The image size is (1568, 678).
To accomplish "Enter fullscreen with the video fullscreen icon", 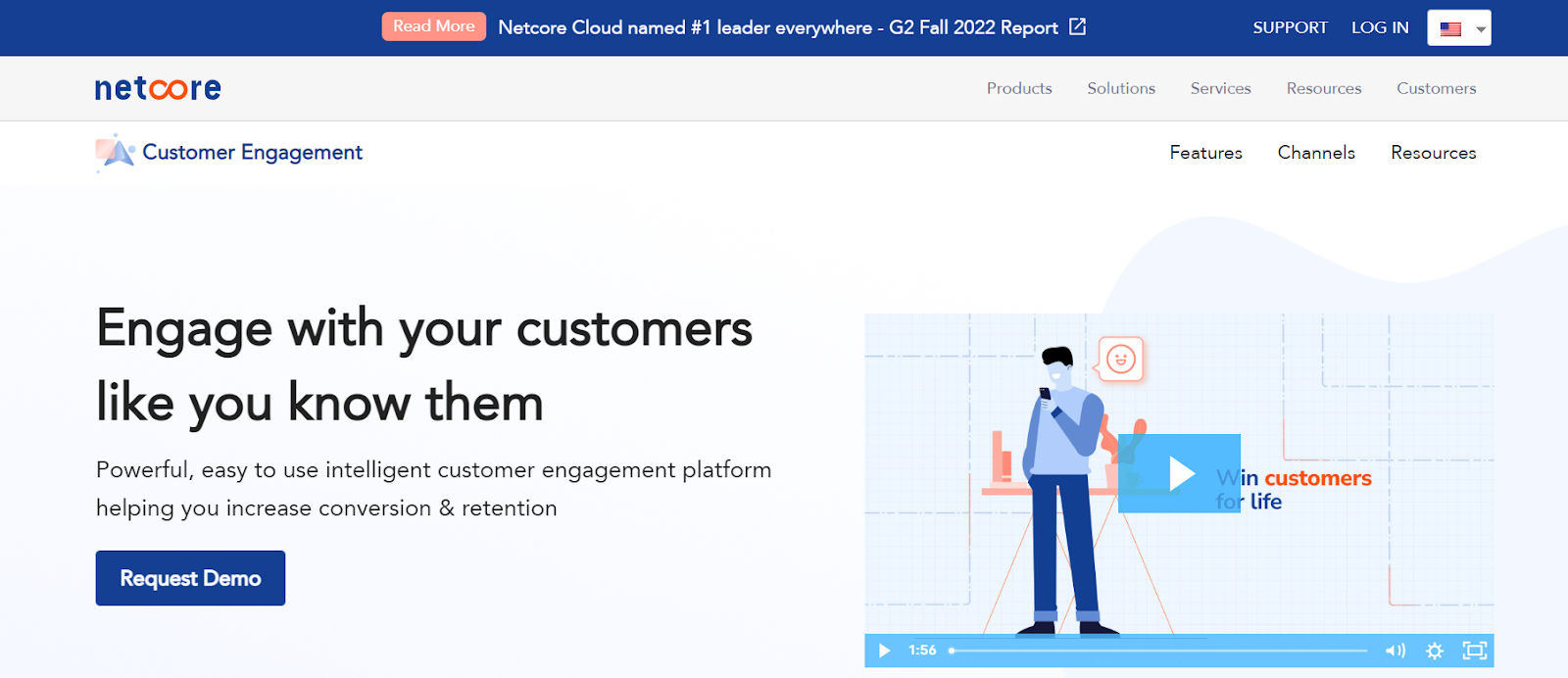I will [1474, 651].
